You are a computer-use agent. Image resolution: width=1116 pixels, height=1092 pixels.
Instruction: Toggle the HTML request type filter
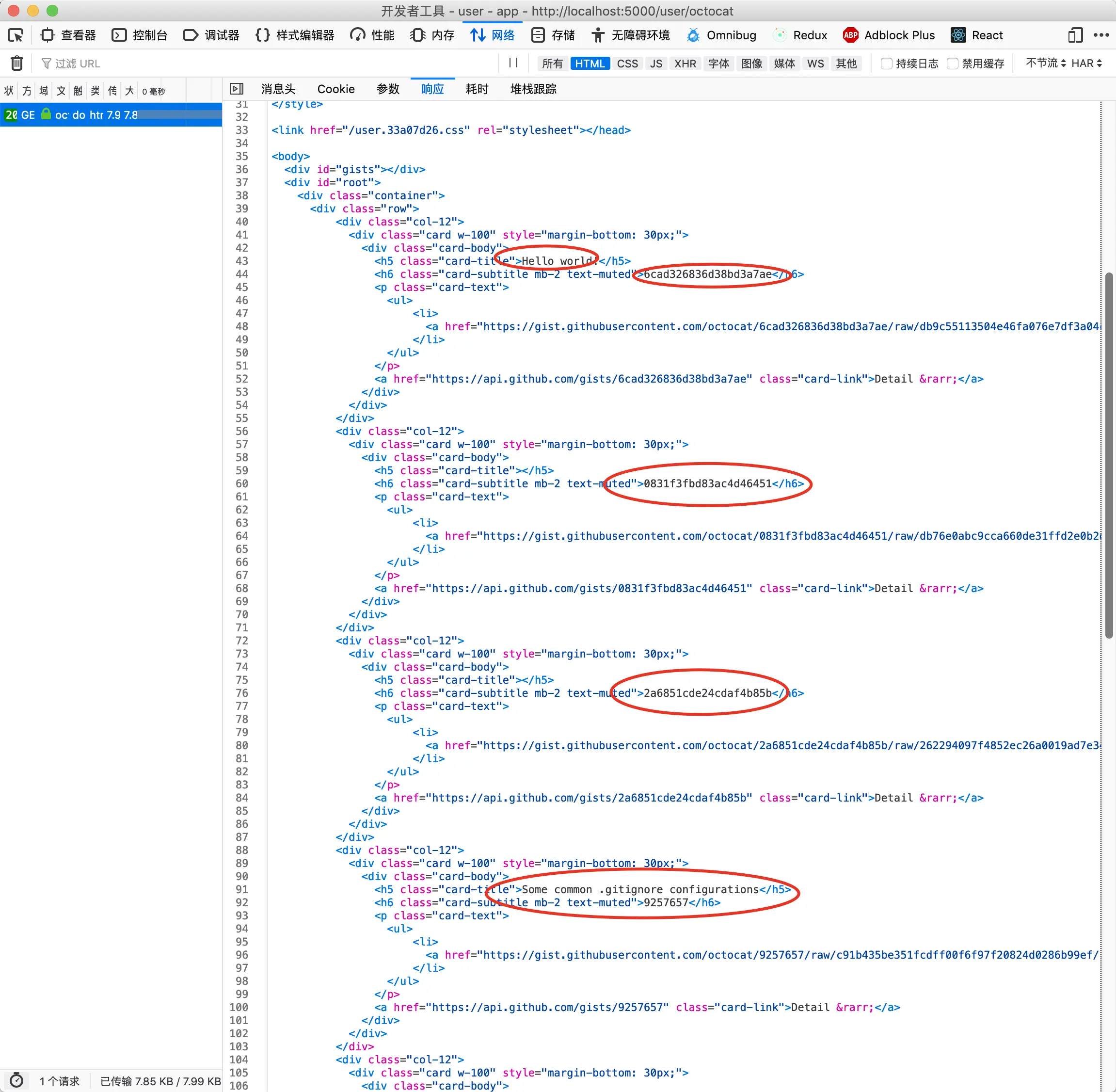[x=590, y=64]
